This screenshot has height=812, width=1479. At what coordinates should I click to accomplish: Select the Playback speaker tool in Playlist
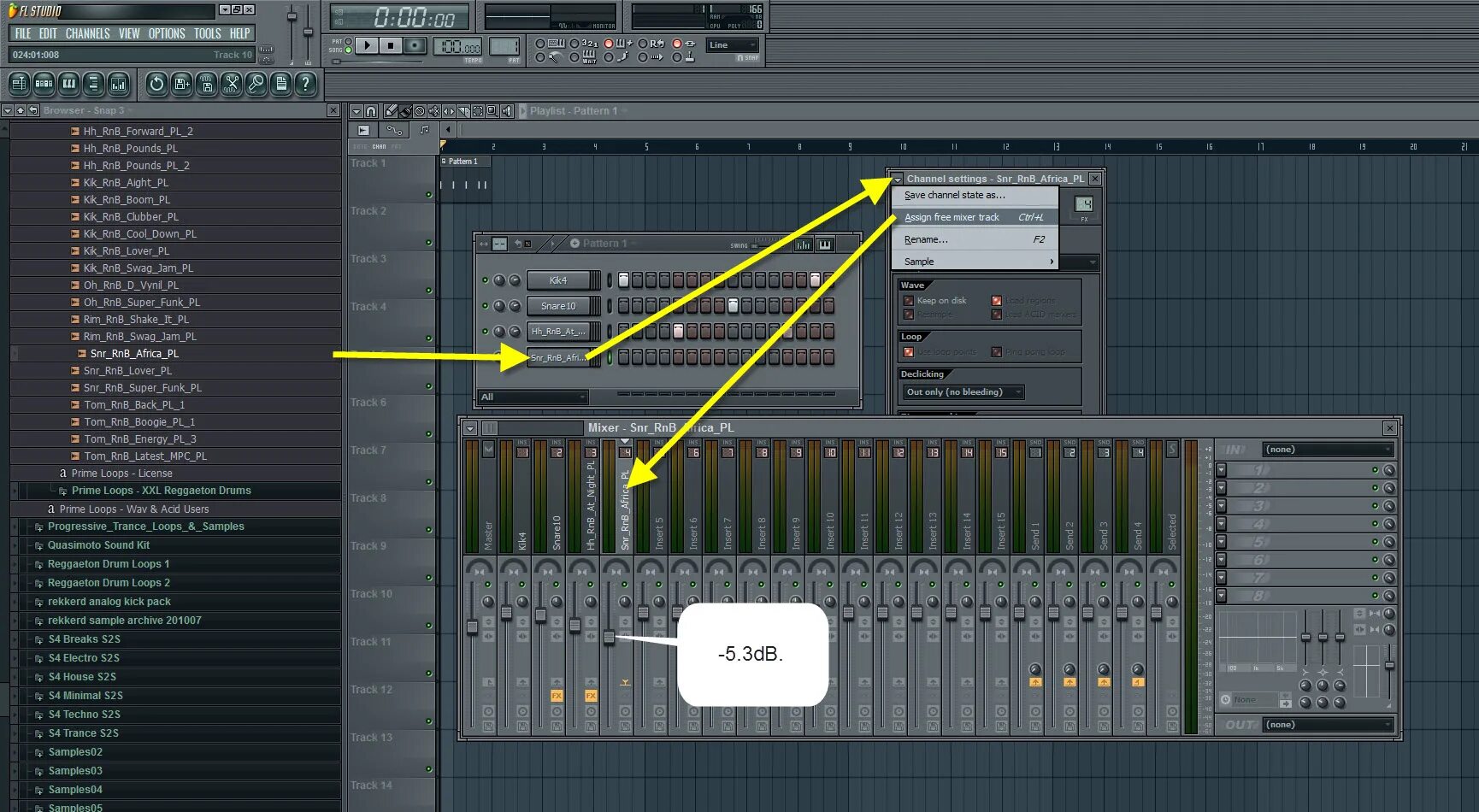(507, 111)
